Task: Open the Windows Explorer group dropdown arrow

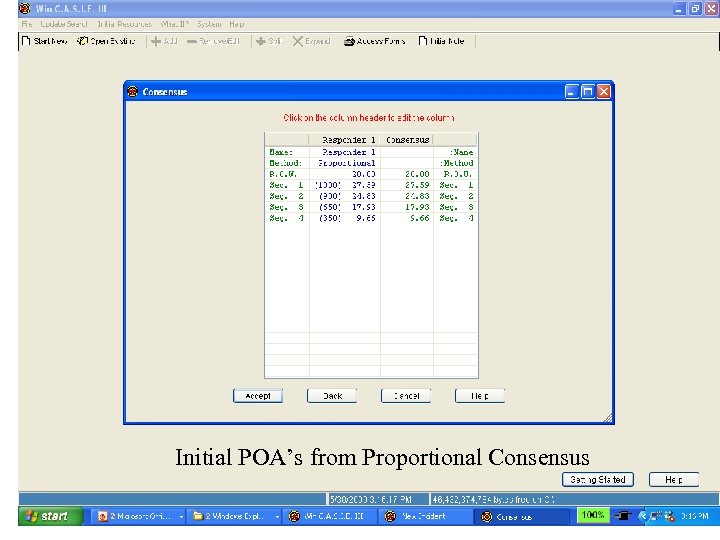Action: point(277,517)
